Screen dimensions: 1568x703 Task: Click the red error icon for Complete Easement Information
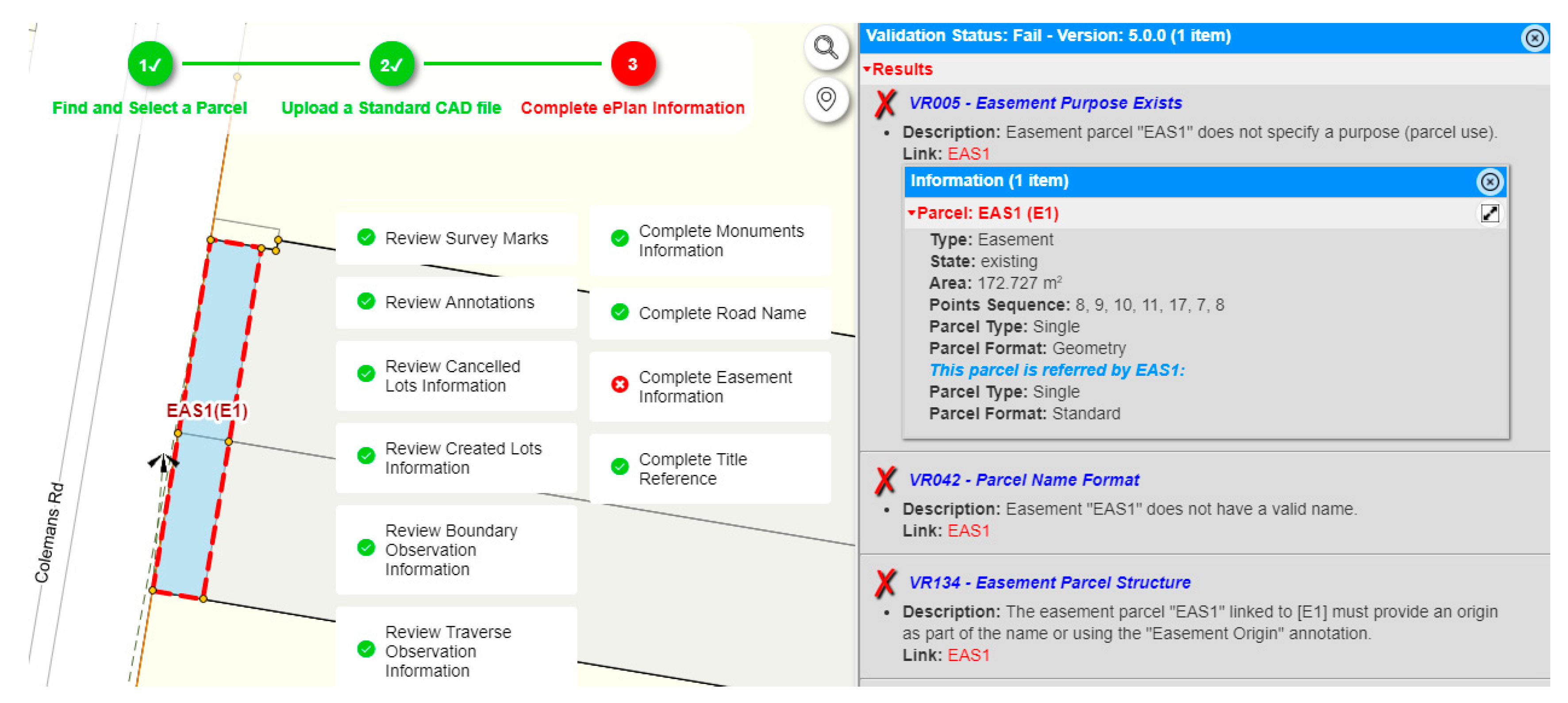tap(619, 385)
